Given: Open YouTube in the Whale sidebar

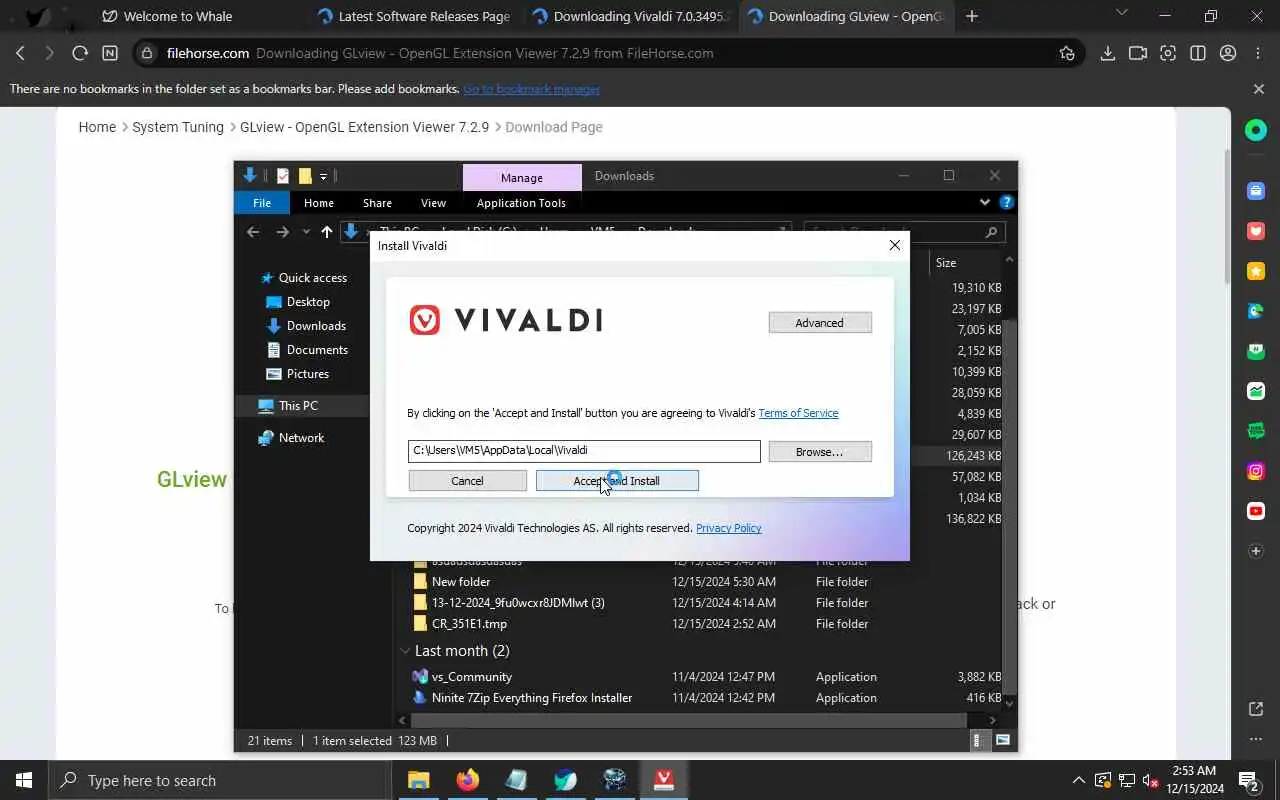Looking at the screenshot, I should tap(1256, 511).
